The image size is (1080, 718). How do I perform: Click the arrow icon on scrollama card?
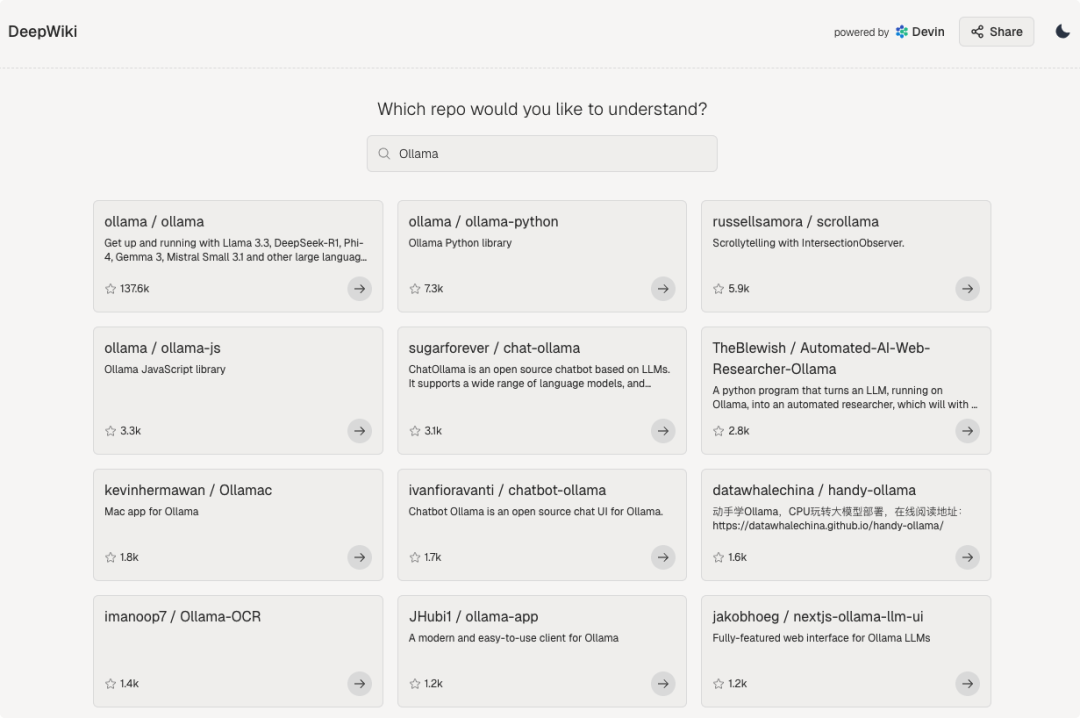967,289
